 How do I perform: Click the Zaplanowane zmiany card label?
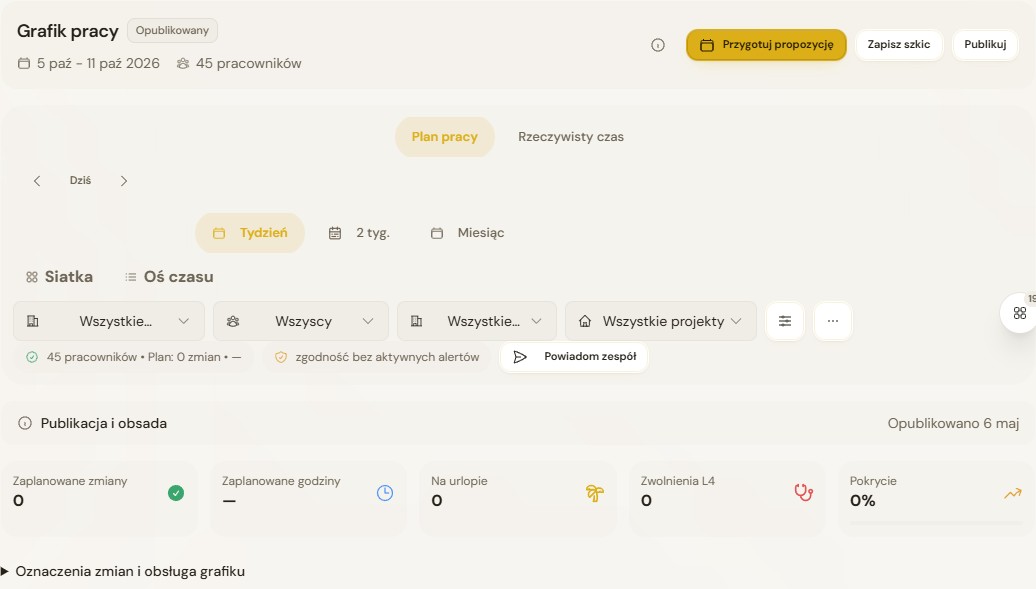pyautogui.click(x=70, y=481)
